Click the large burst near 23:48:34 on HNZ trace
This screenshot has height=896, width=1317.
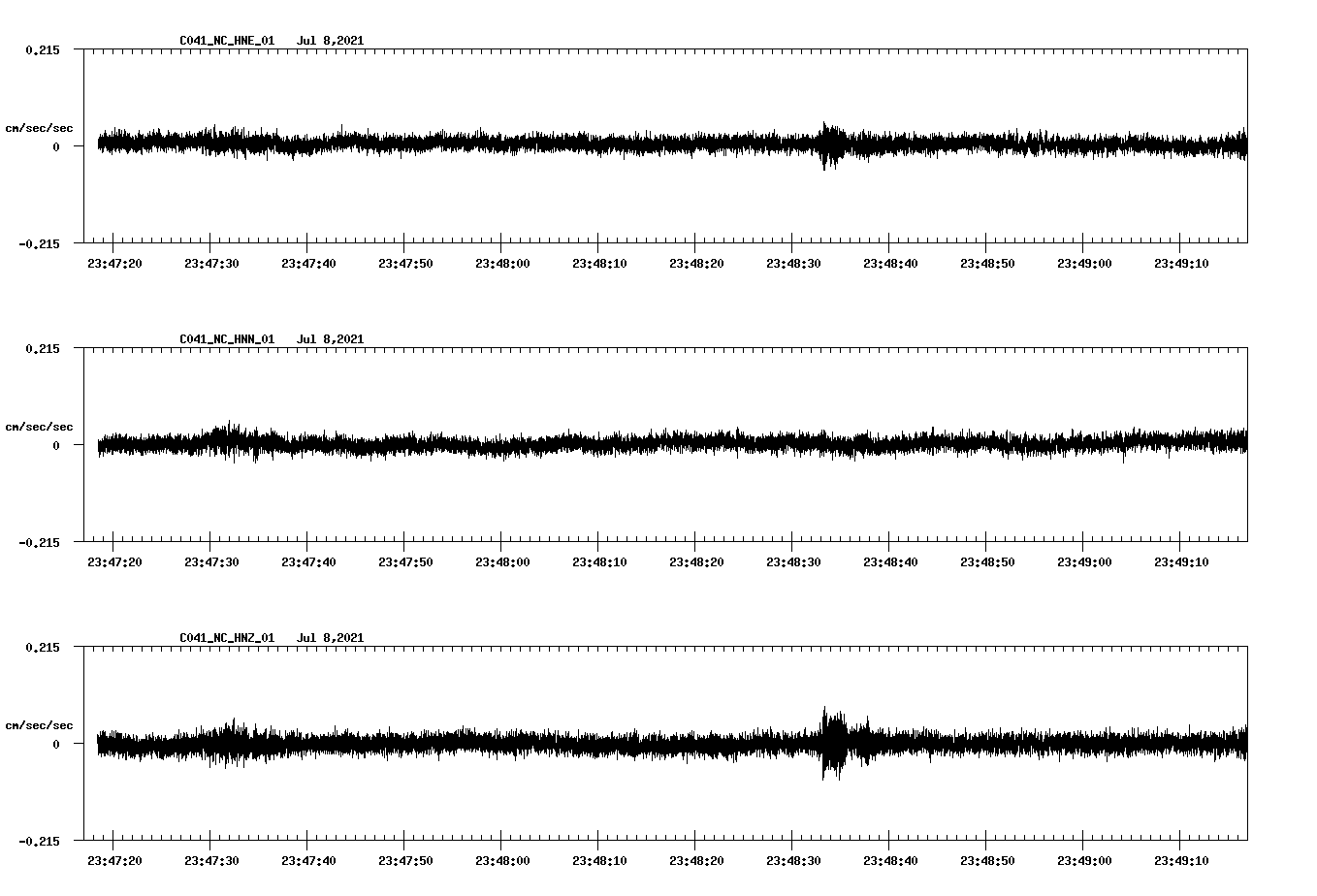(x=833, y=744)
